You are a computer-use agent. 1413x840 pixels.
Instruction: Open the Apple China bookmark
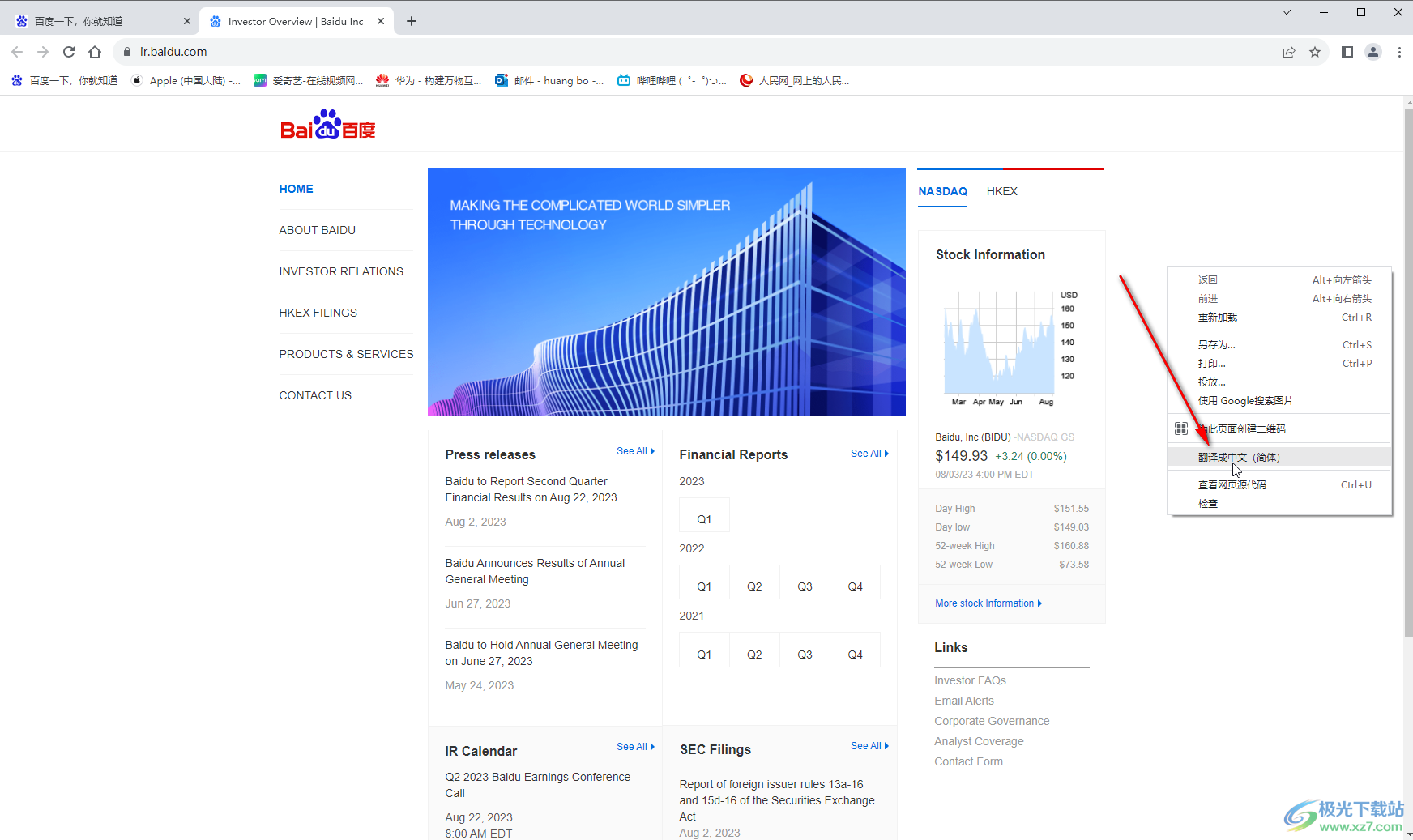click(x=186, y=80)
